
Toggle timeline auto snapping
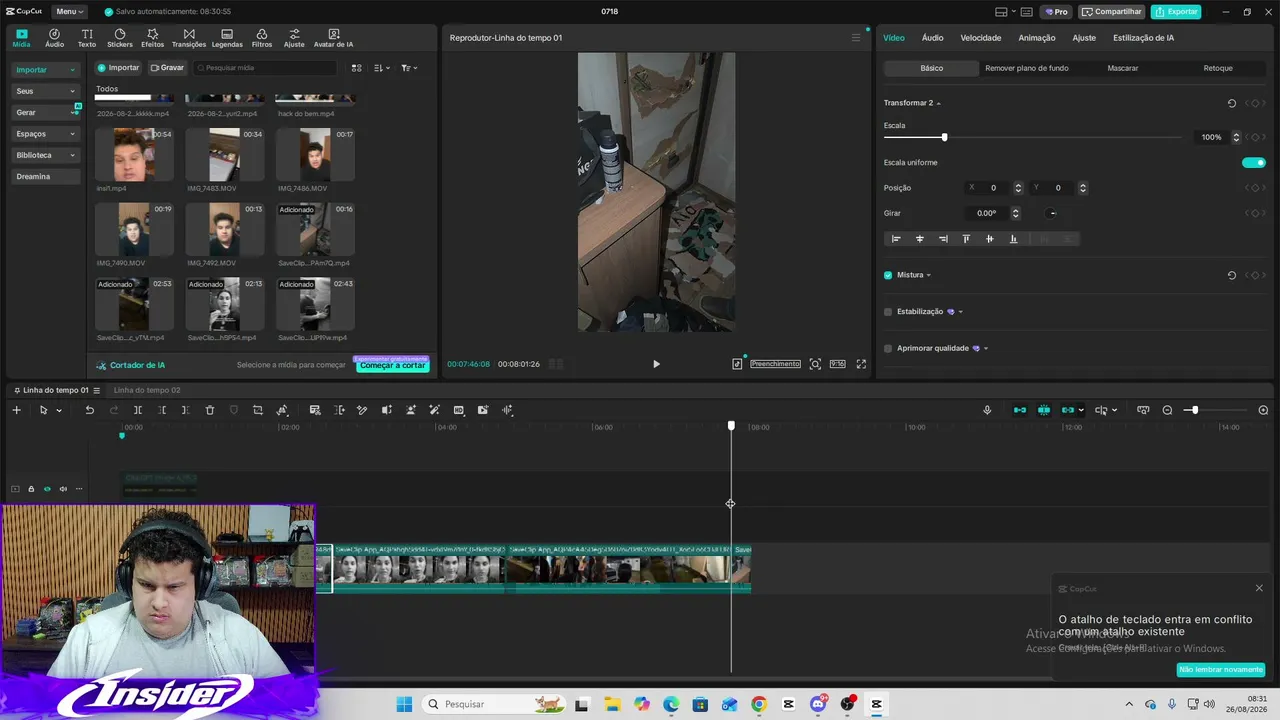pos(1044,410)
